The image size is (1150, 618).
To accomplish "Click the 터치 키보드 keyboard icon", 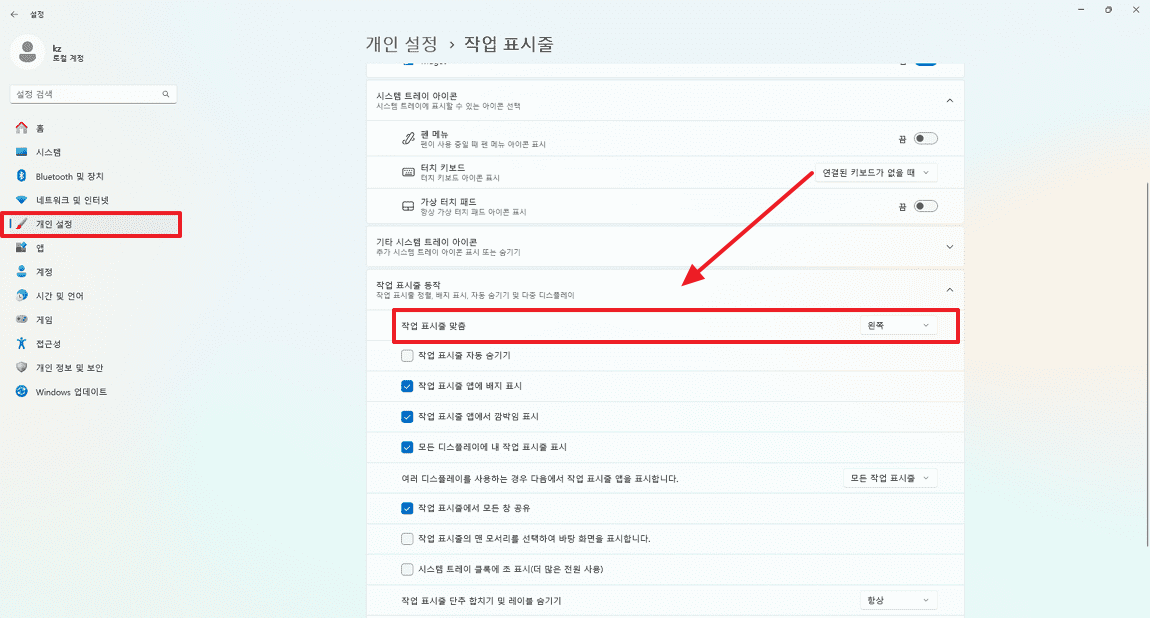I will [409, 172].
